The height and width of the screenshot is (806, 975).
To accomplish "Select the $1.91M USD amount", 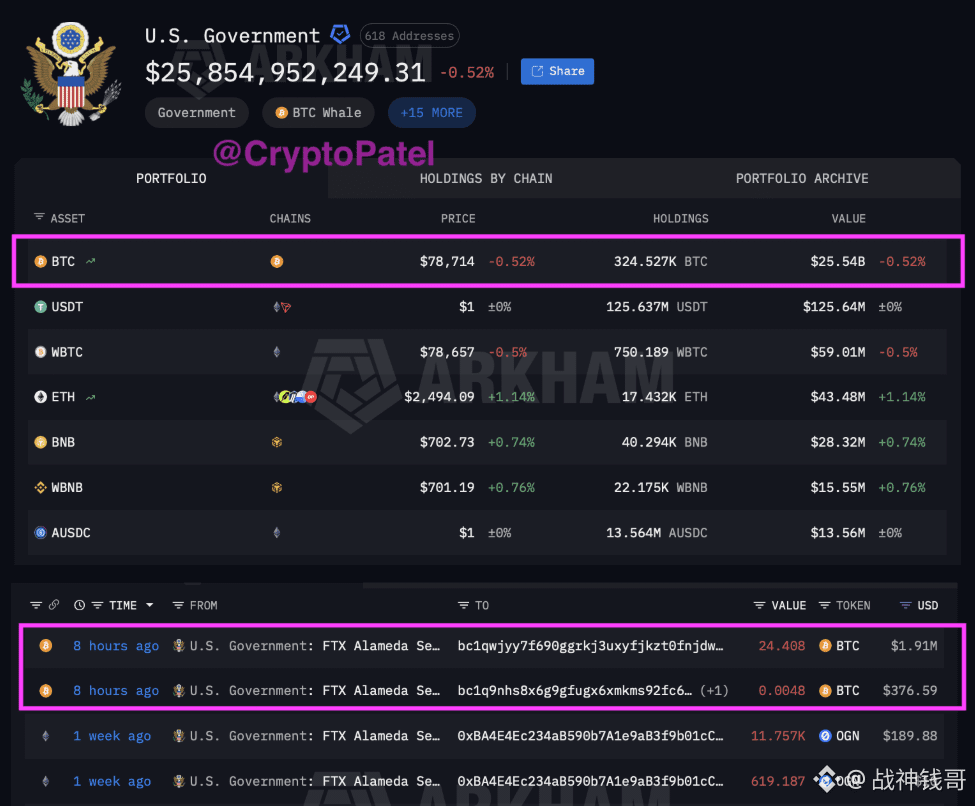I will tap(913, 646).
